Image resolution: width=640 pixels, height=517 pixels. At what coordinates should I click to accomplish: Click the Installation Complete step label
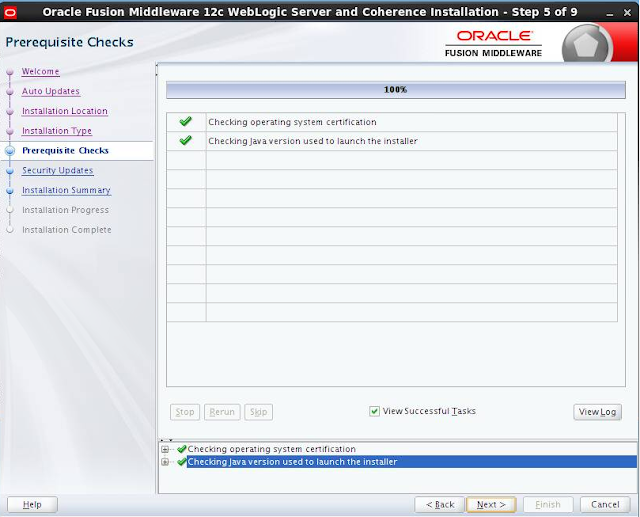point(67,230)
